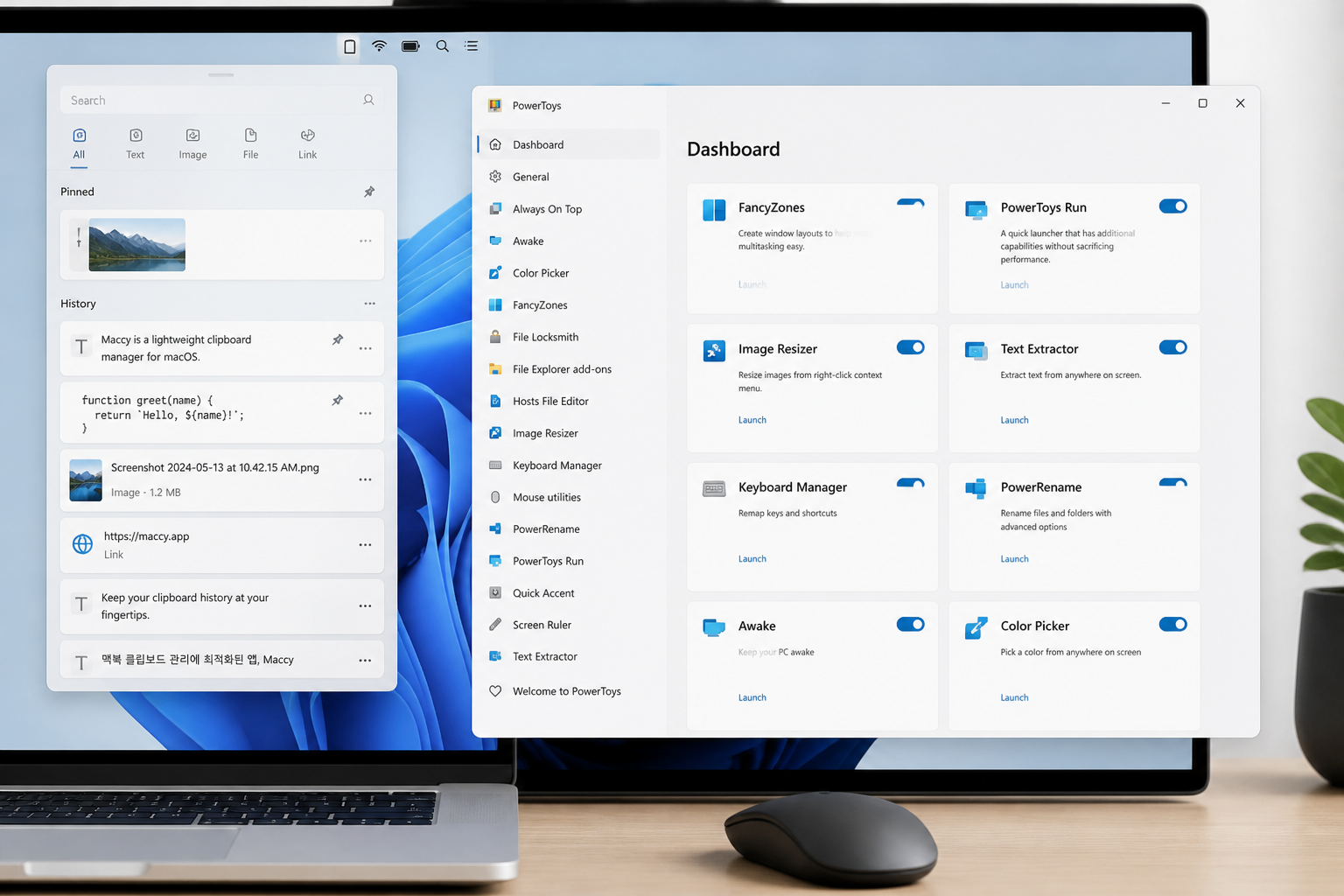1344x896 pixels.
Task: Switch off the Color Picker toggle
Action: point(1172,625)
